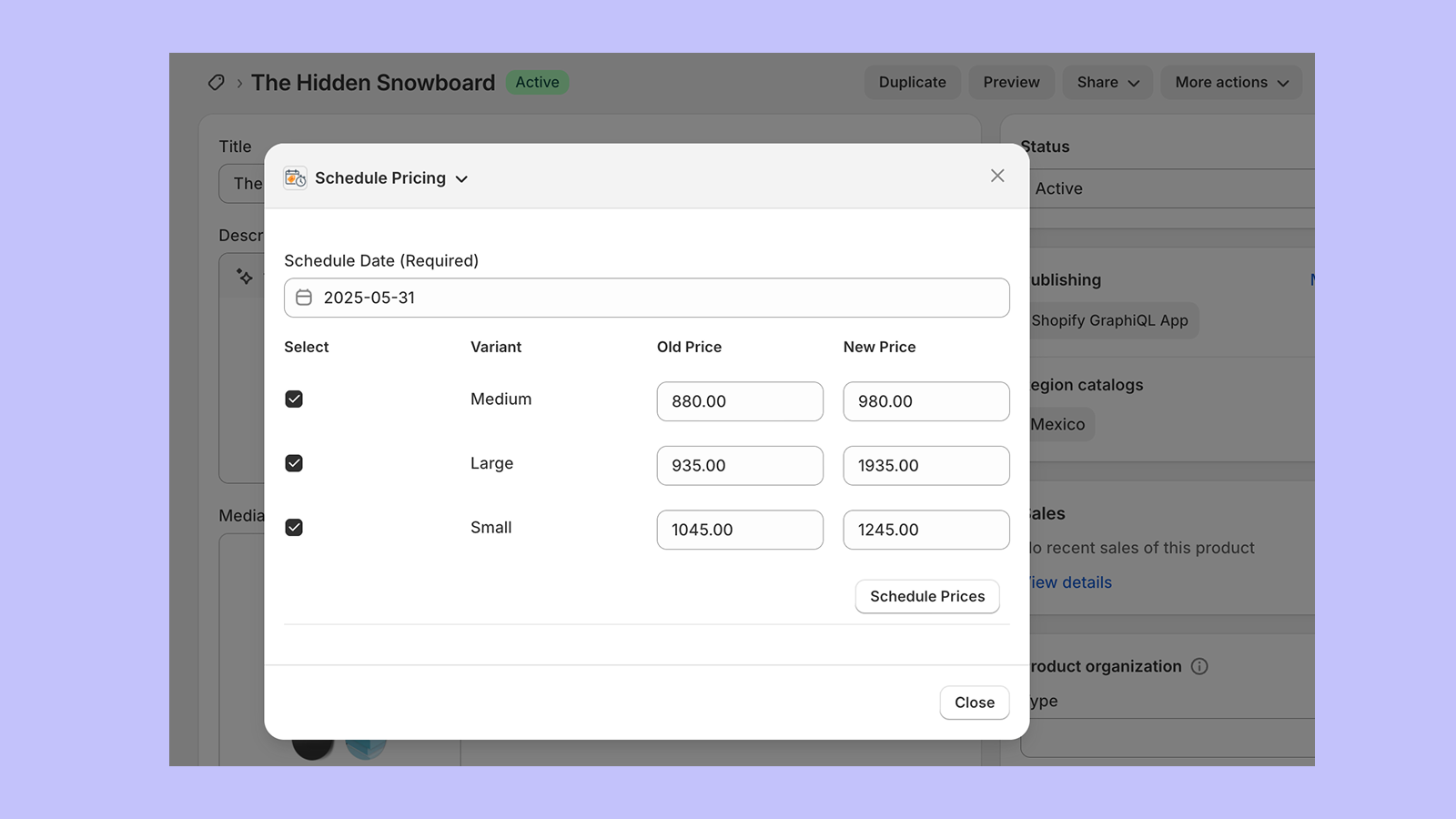Click the info icon next to Product organization
The width and height of the screenshot is (1456, 819).
pos(1200,666)
